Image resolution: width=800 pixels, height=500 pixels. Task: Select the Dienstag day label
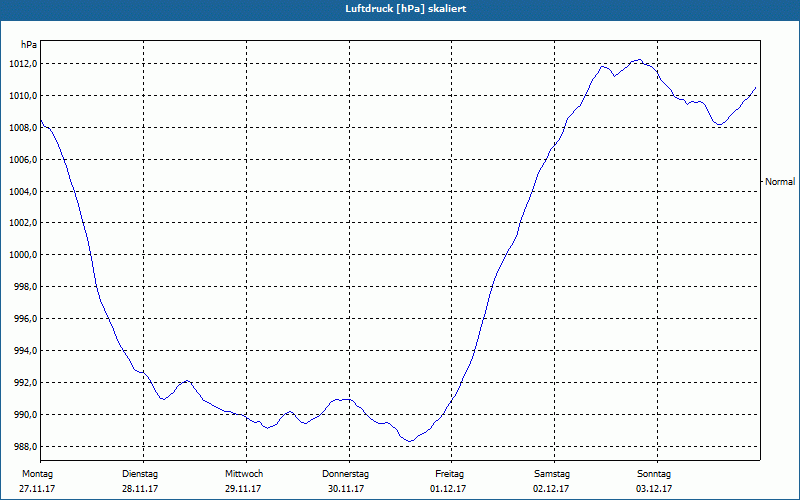(x=140, y=474)
